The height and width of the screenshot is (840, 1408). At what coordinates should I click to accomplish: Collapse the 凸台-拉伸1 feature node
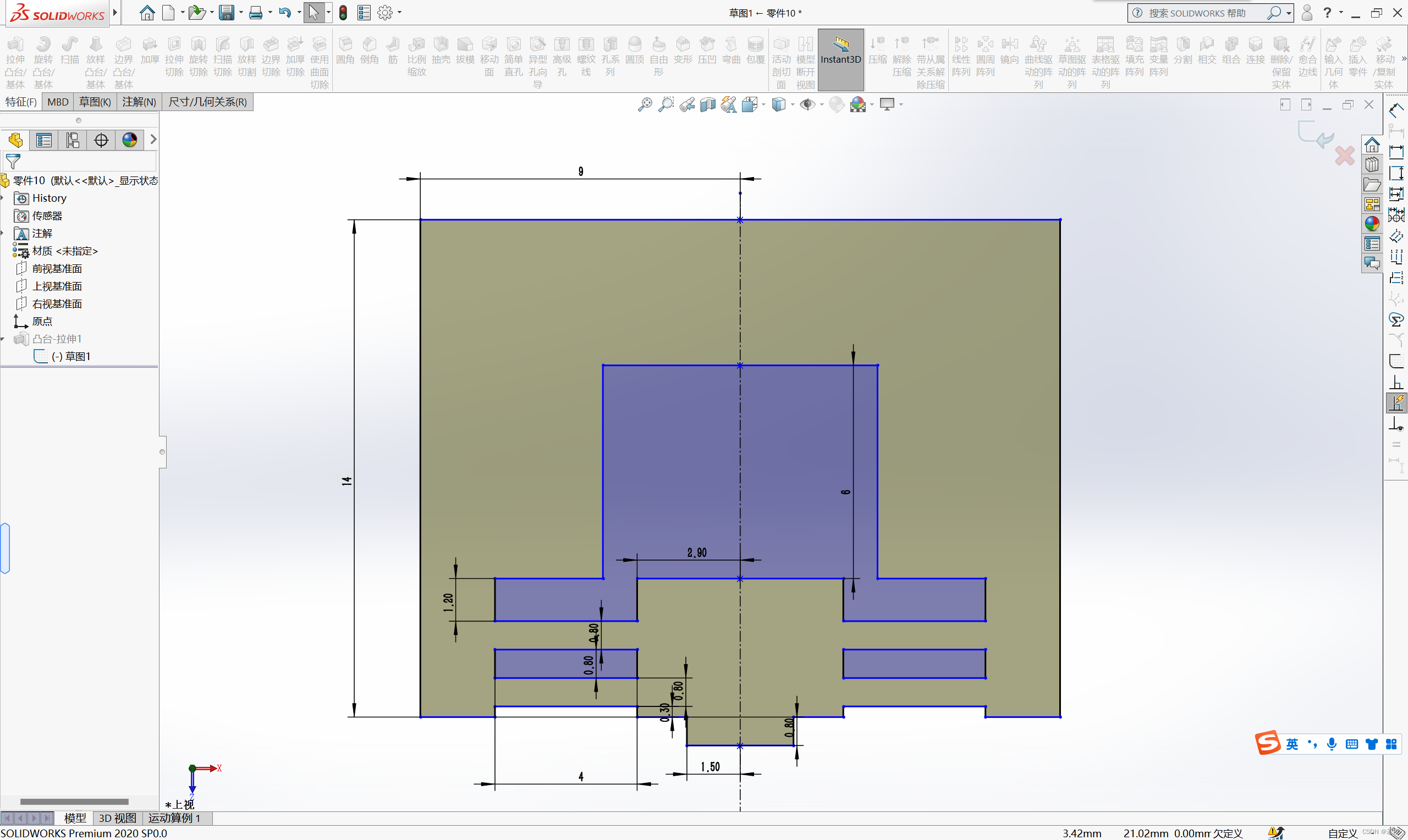(3, 339)
